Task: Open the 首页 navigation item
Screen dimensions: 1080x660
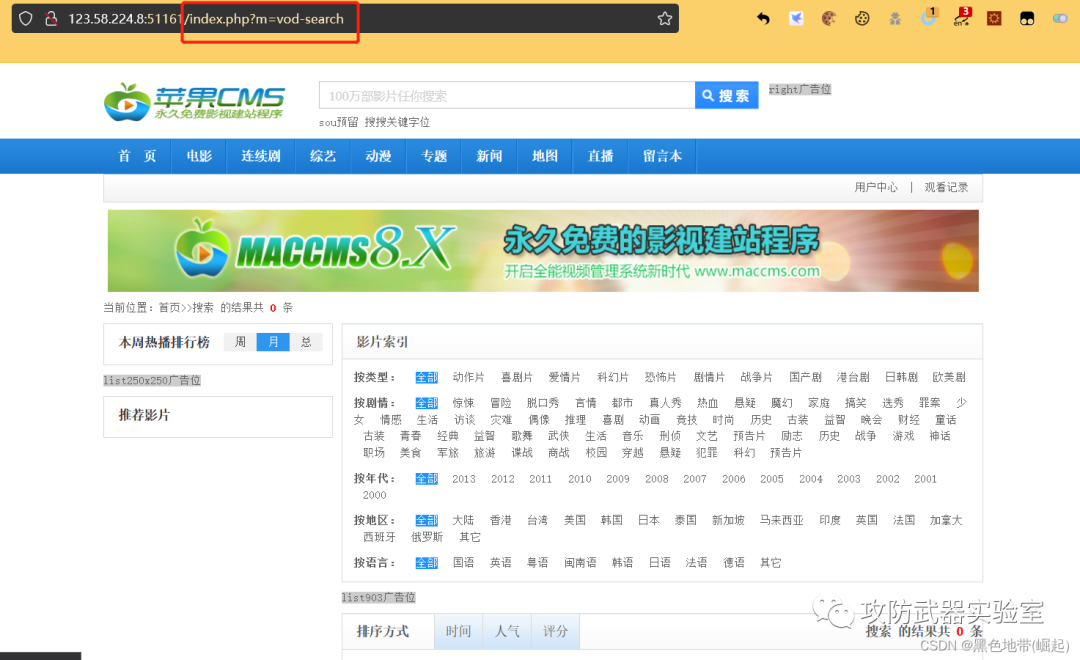Action: tap(138, 156)
